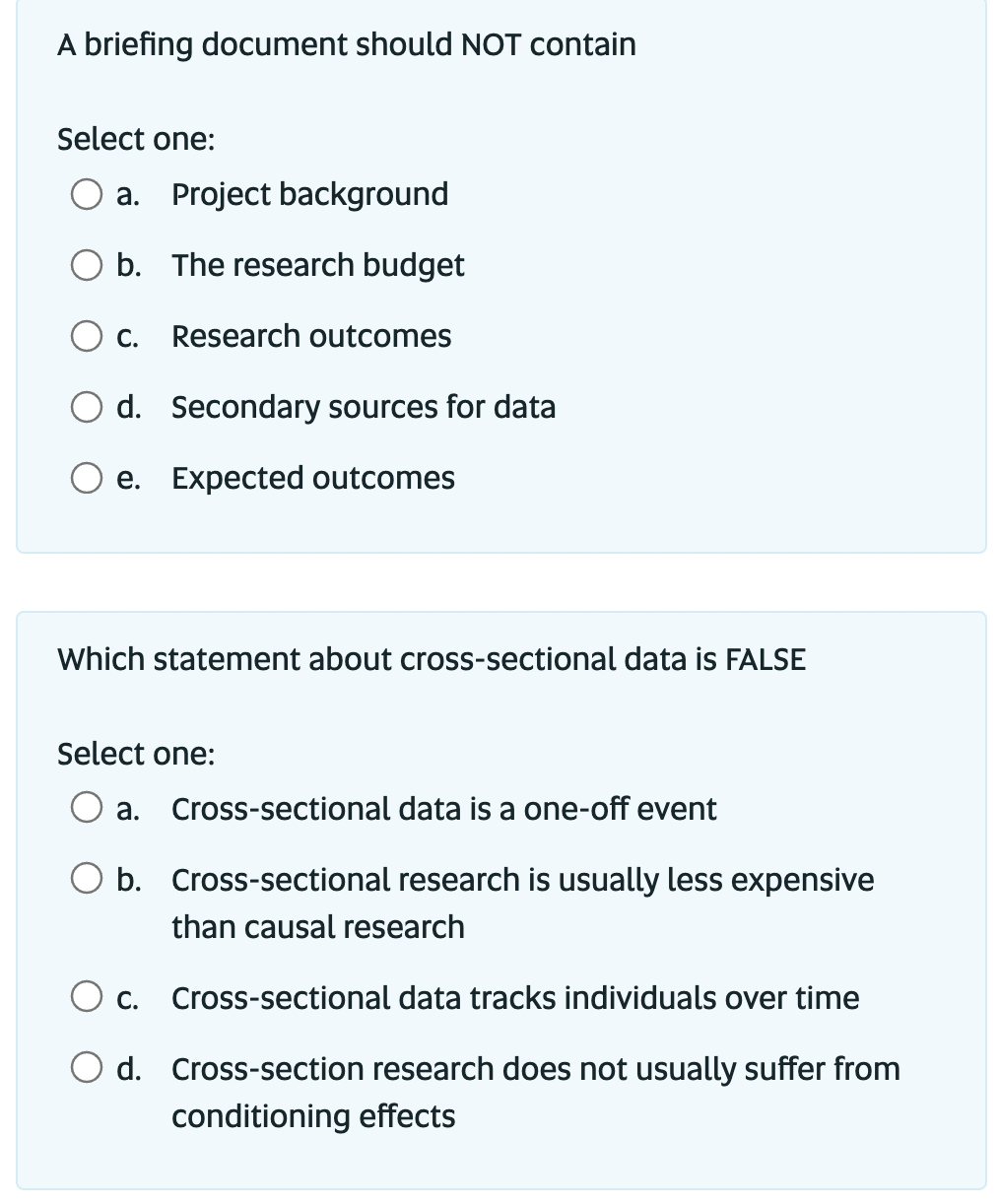Click the text 'Expected outcomes'
The image size is (999, 1204).
tap(313, 479)
